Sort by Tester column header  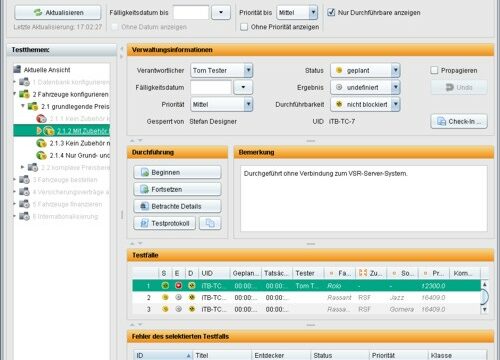coord(309,273)
